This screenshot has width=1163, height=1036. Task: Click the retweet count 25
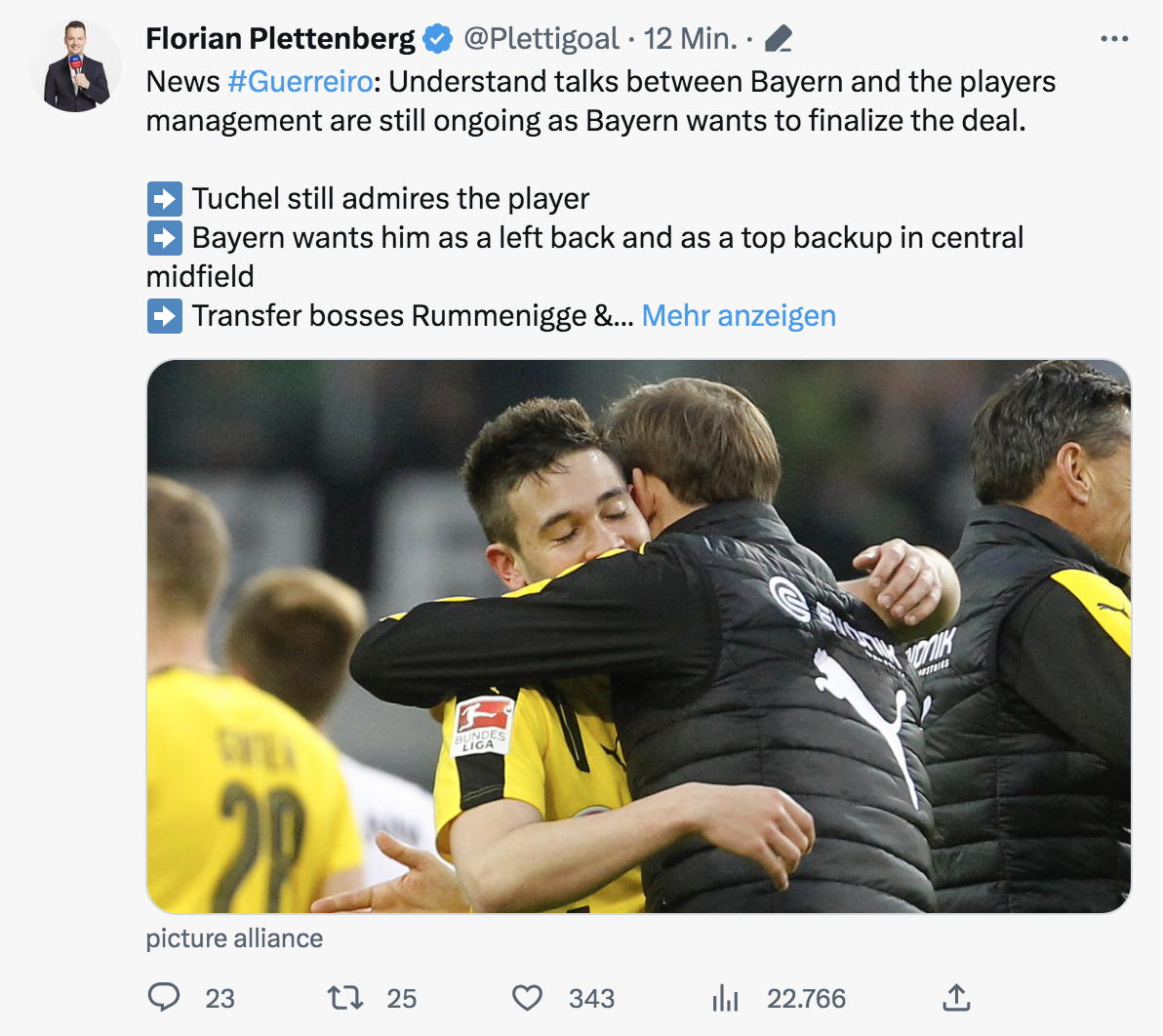[x=401, y=998]
